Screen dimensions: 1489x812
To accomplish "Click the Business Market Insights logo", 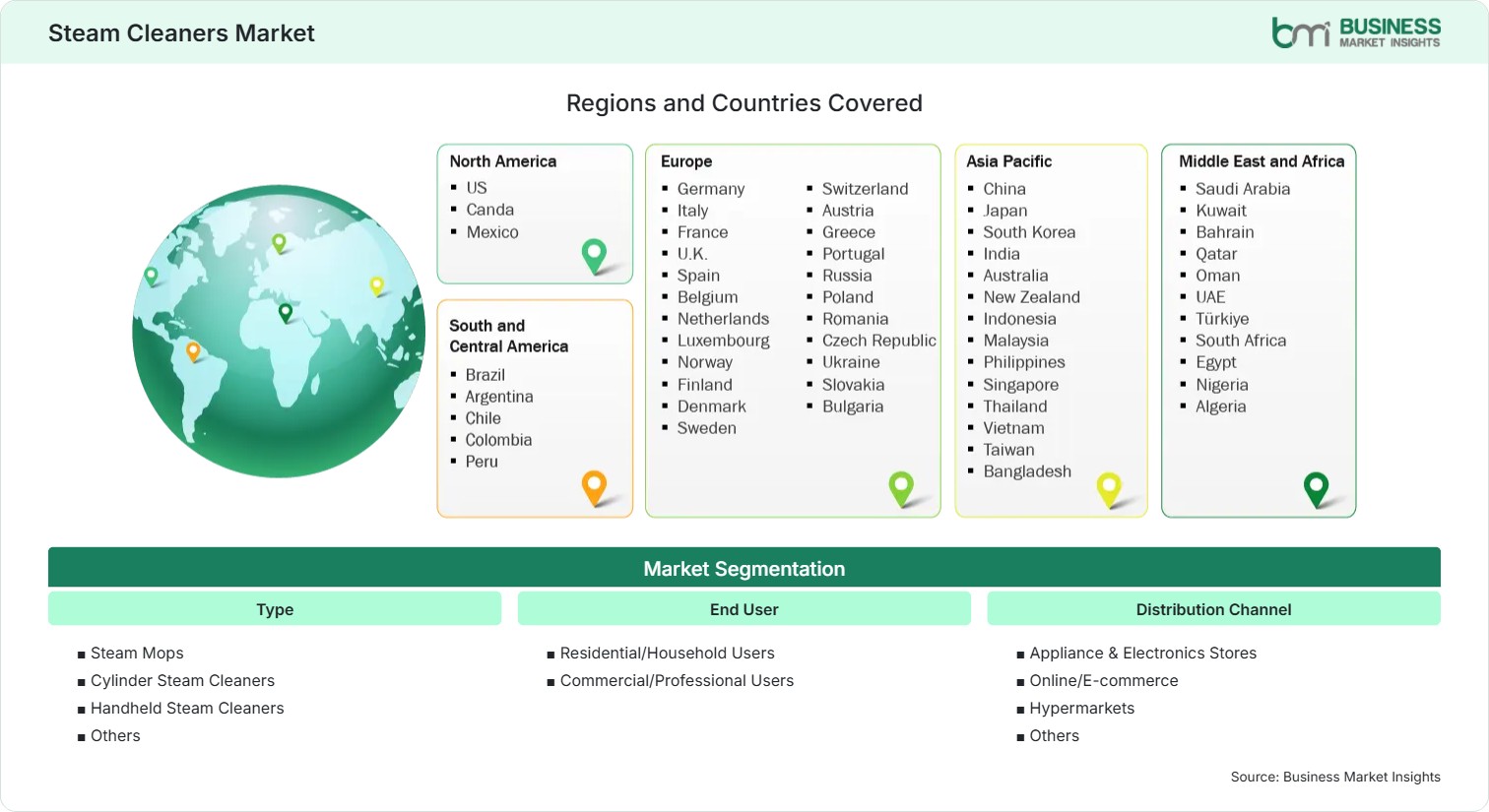I will pyautogui.click(x=1356, y=32).
